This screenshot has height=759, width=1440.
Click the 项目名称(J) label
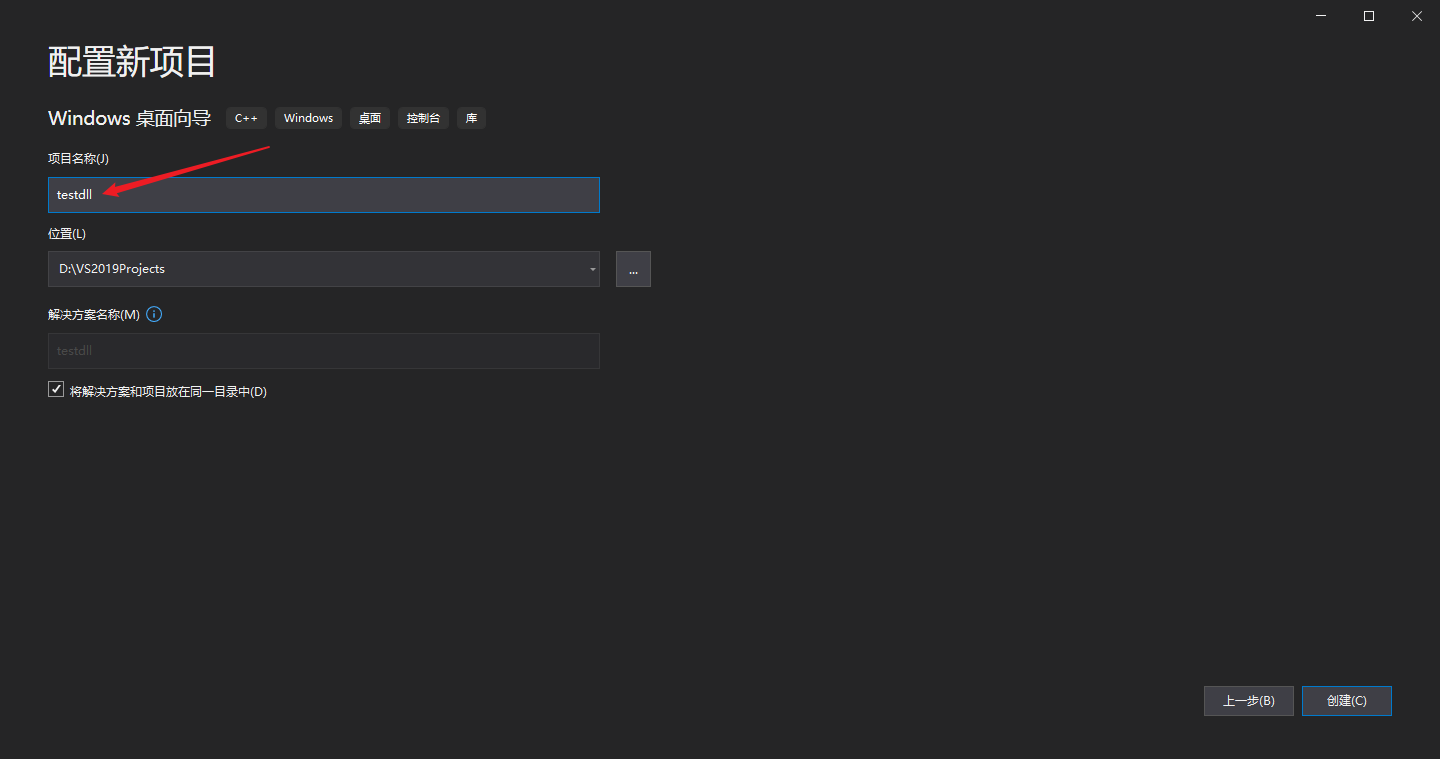[78, 159]
